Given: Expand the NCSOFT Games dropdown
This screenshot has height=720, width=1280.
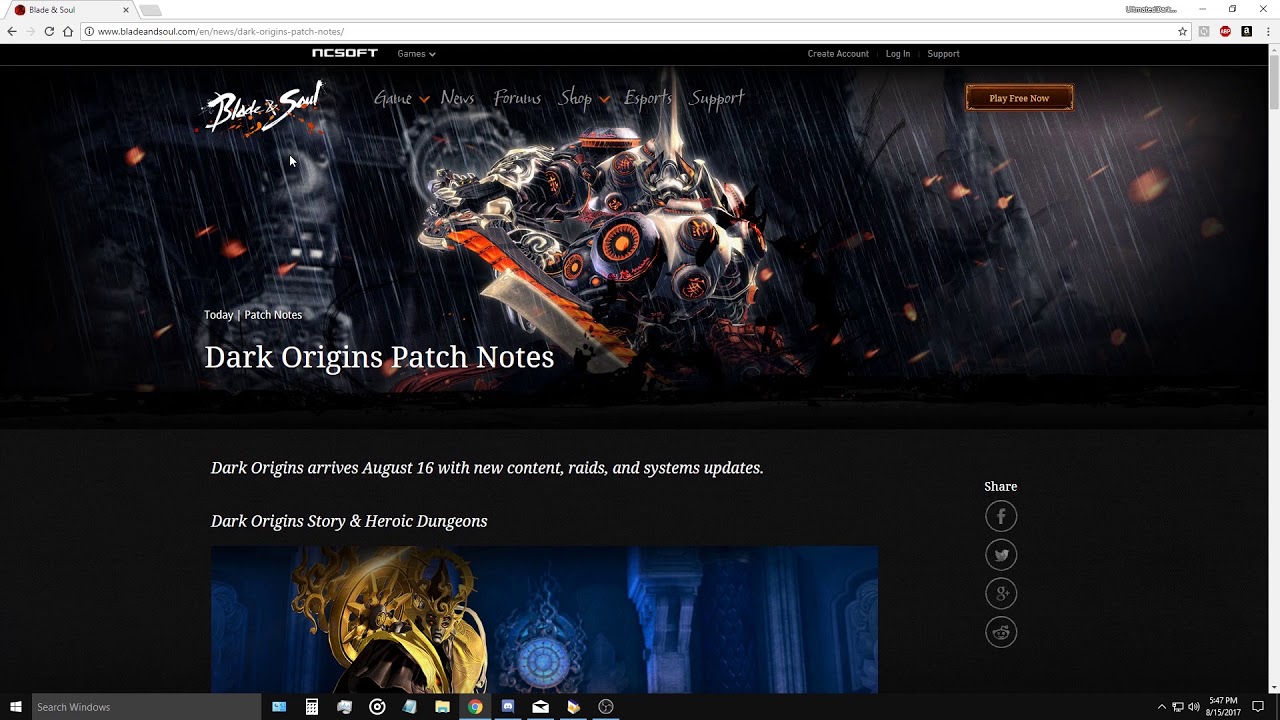Looking at the screenshot, I should [416, 54].
